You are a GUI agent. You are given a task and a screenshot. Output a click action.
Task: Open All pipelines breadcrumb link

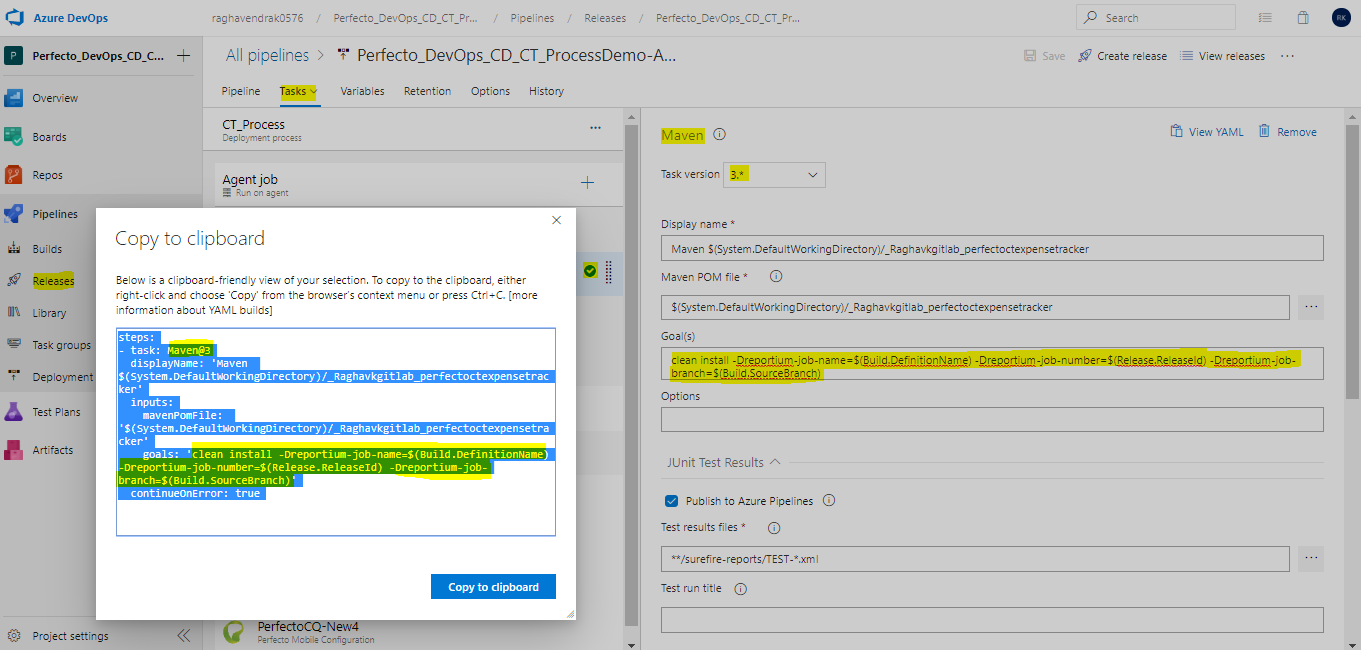268,56
